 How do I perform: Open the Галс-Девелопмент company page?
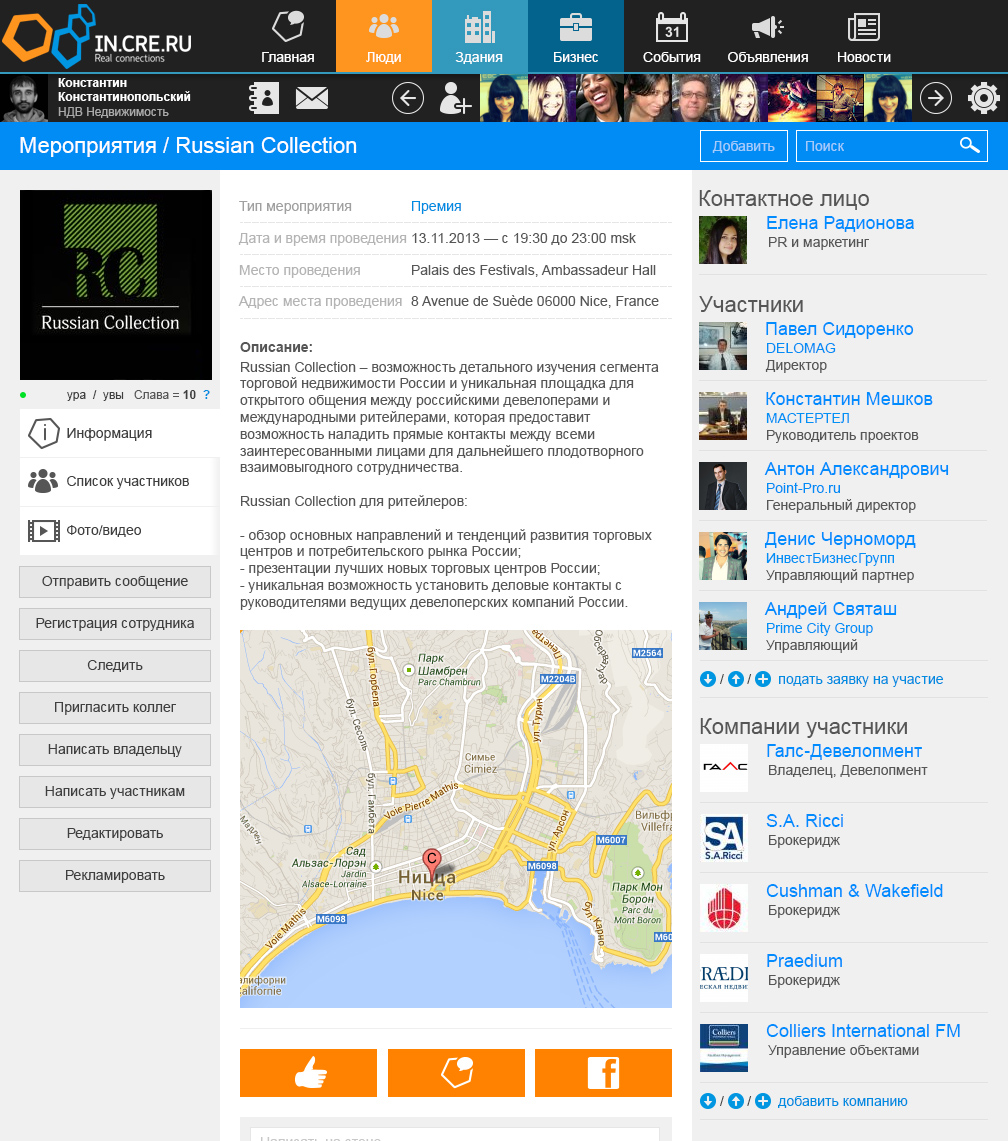(x=844, y=751)
